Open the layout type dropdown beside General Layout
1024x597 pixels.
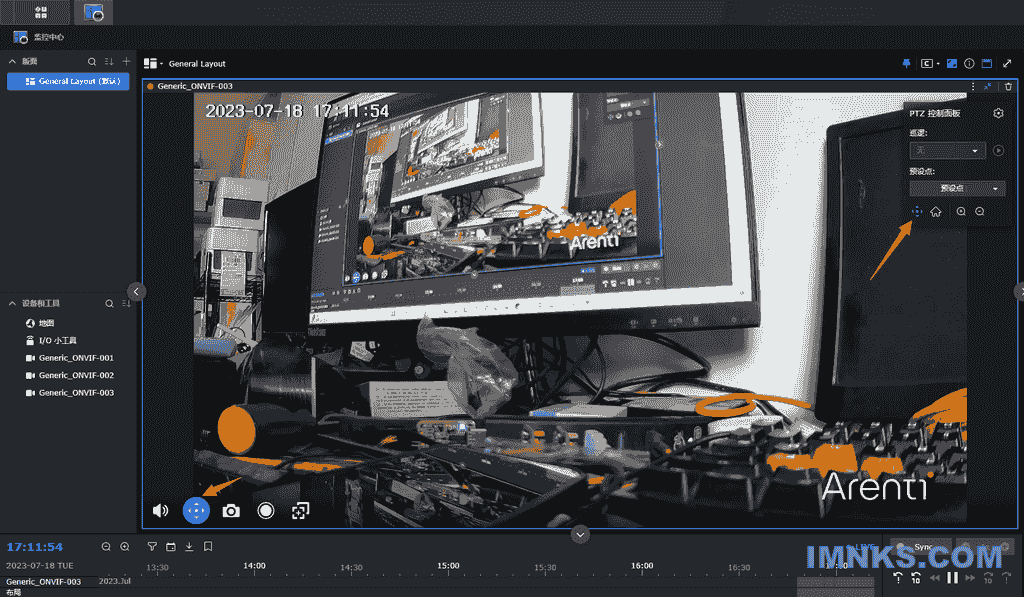(x=153, y=63)
